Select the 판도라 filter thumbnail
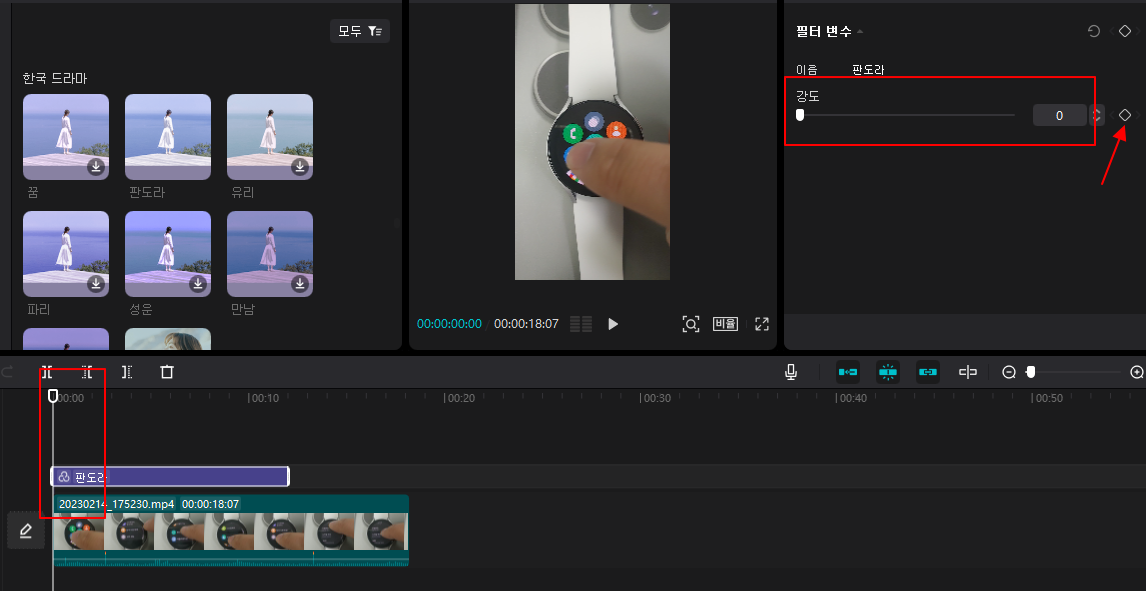This screenshot has width=1146, height=591. [168, 137]
